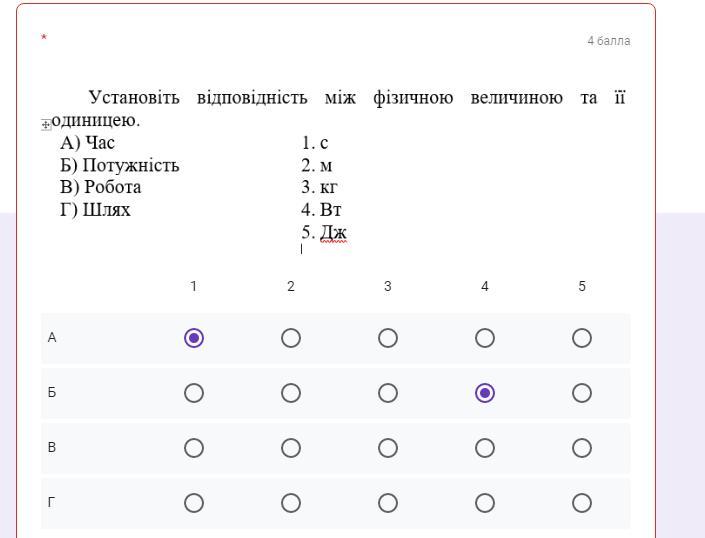Select option 1 for row Г
This screenshot has height=538, width=705.
pos(194,503)
